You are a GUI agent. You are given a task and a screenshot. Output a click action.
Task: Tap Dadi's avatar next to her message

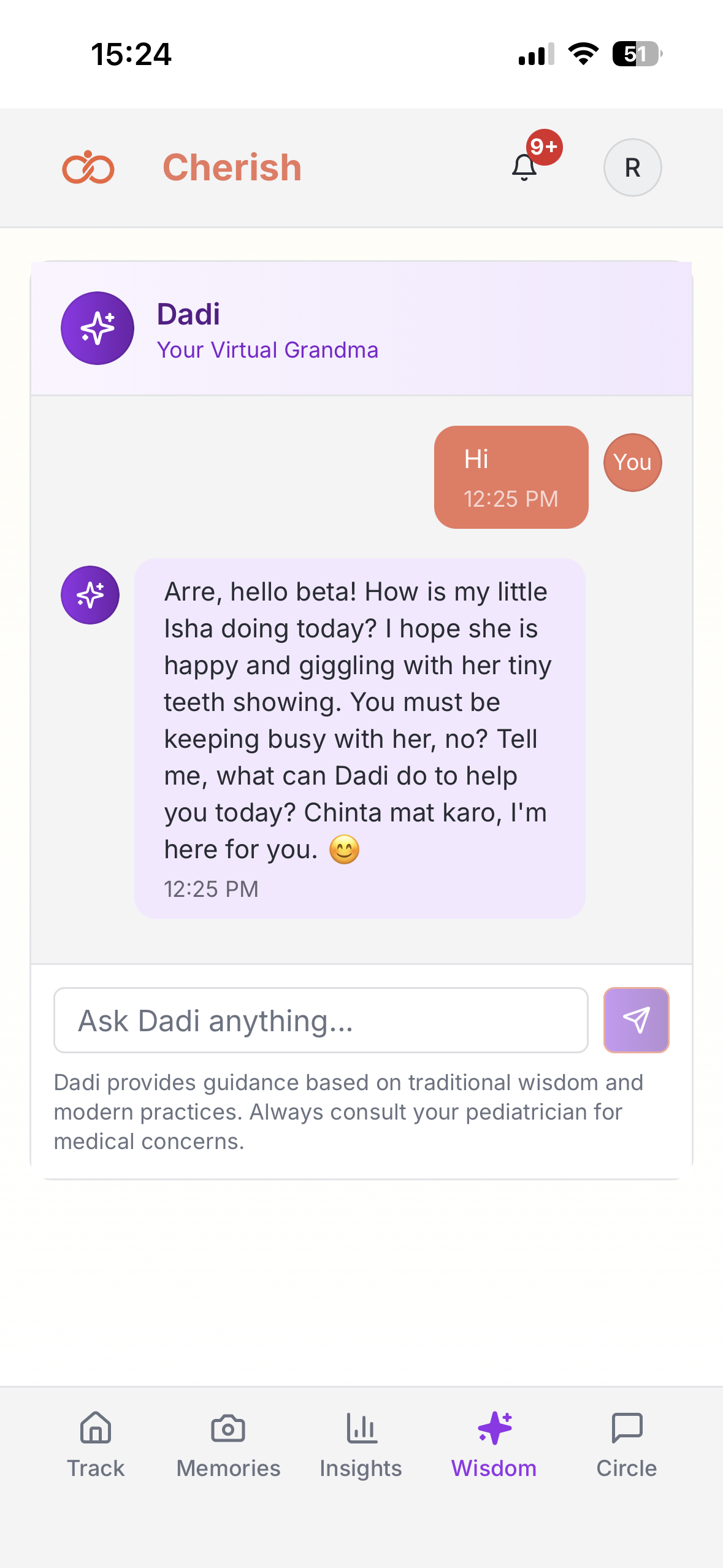click(90, 594)
